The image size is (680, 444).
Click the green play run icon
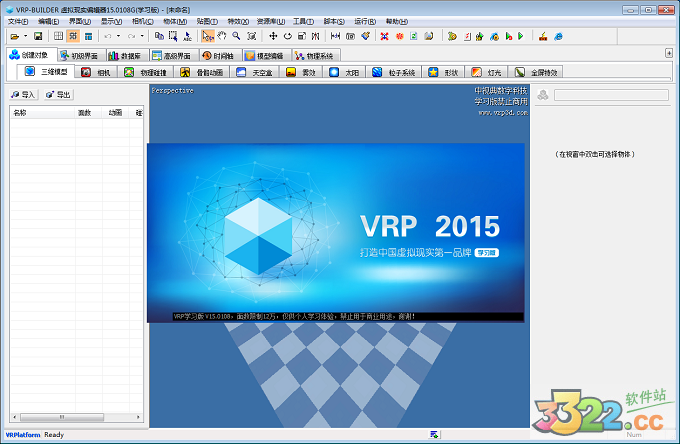coord(521,36)
